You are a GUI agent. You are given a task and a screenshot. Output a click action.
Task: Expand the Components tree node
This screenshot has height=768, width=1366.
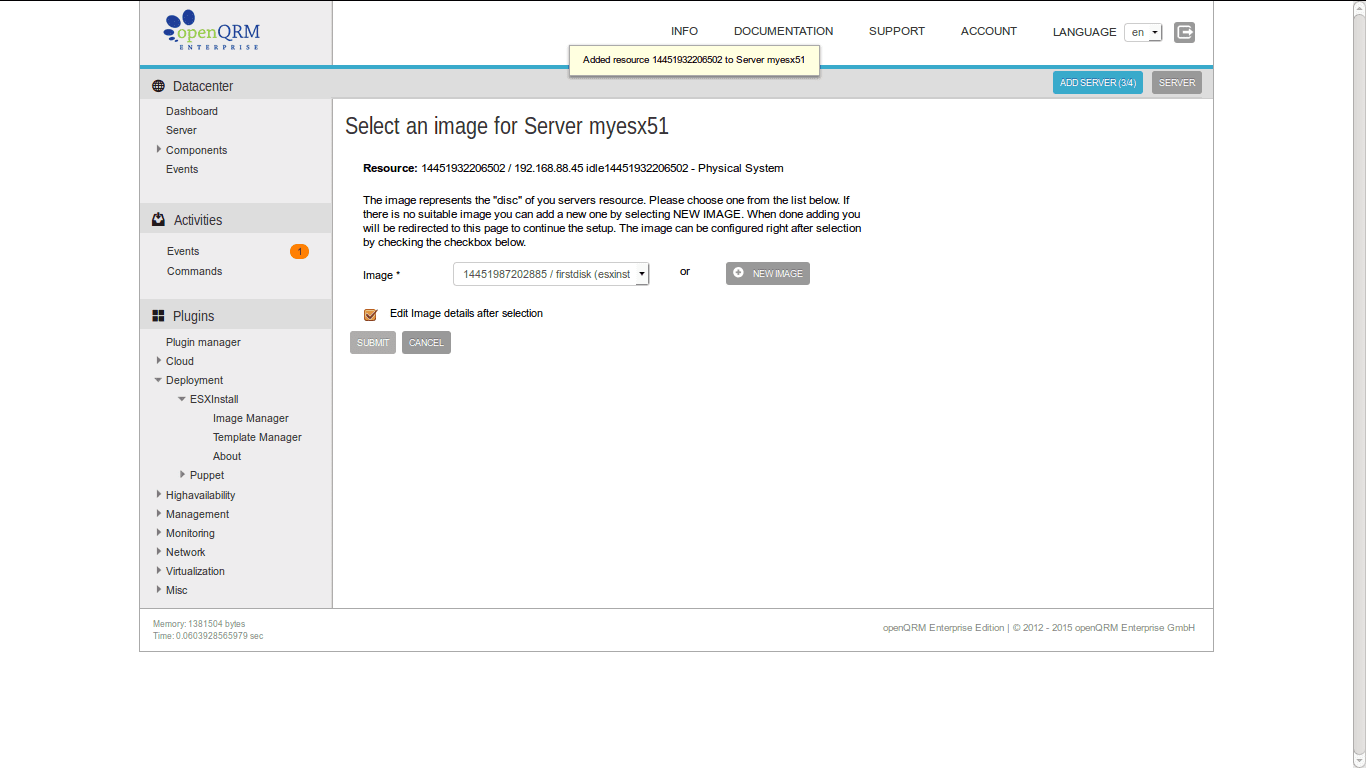(159, 150)
